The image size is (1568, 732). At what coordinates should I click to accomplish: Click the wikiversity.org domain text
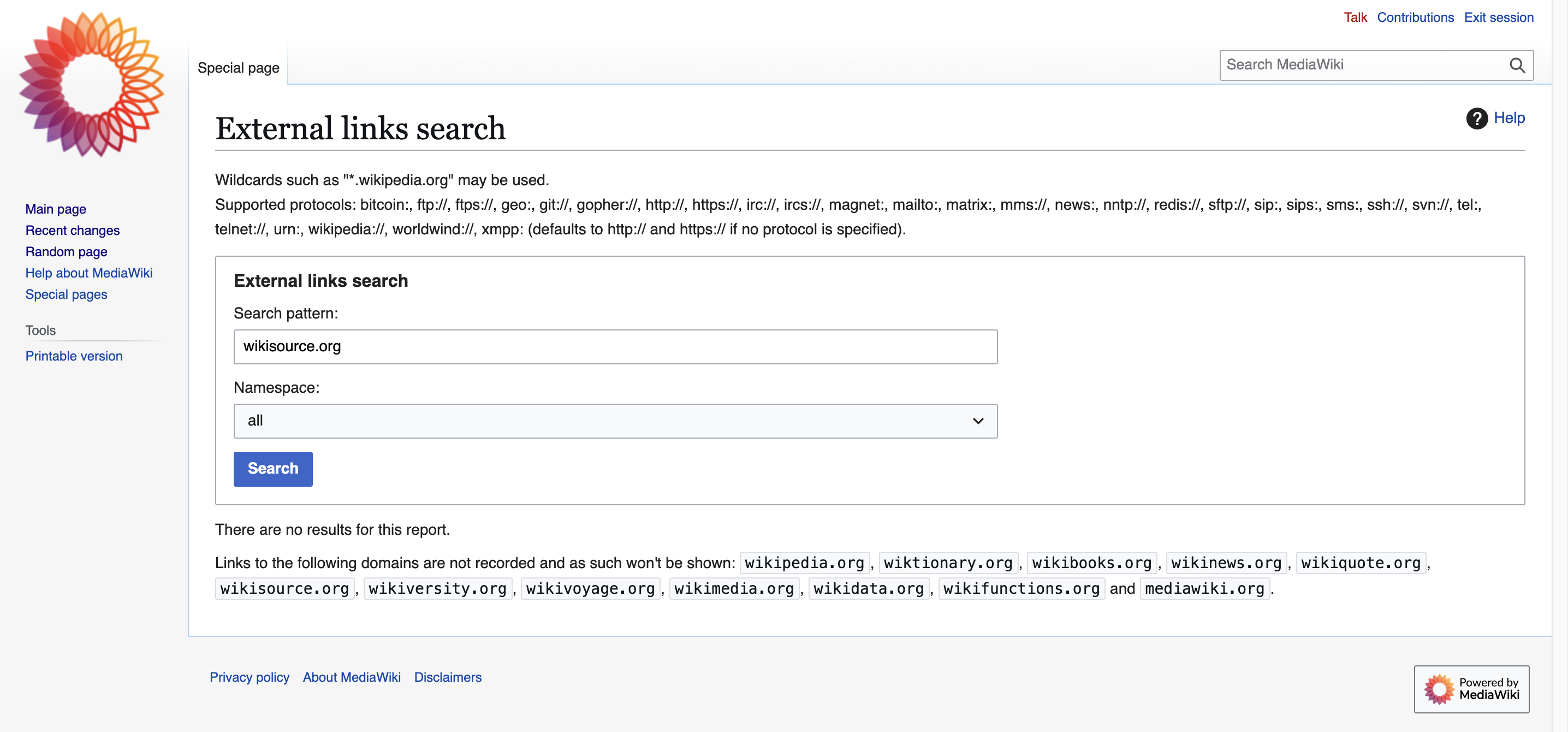(437, 588)
